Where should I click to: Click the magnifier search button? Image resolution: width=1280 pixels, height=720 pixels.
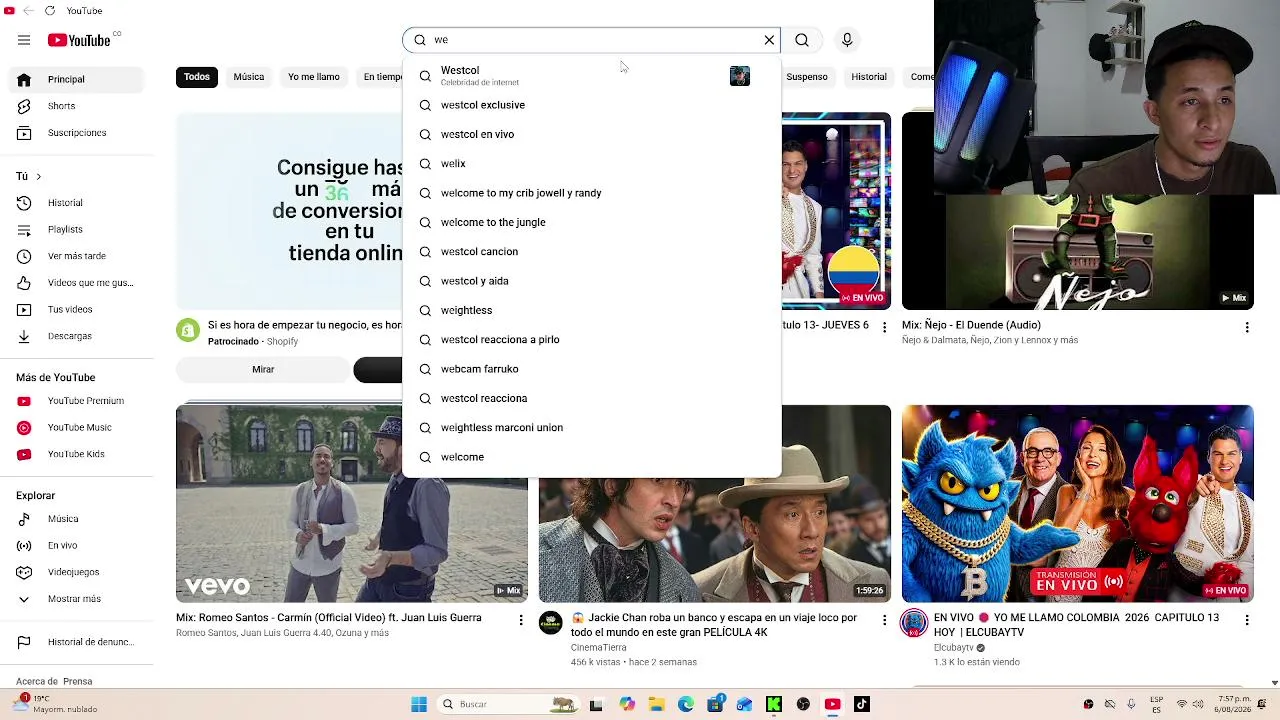tap(802, 40)
